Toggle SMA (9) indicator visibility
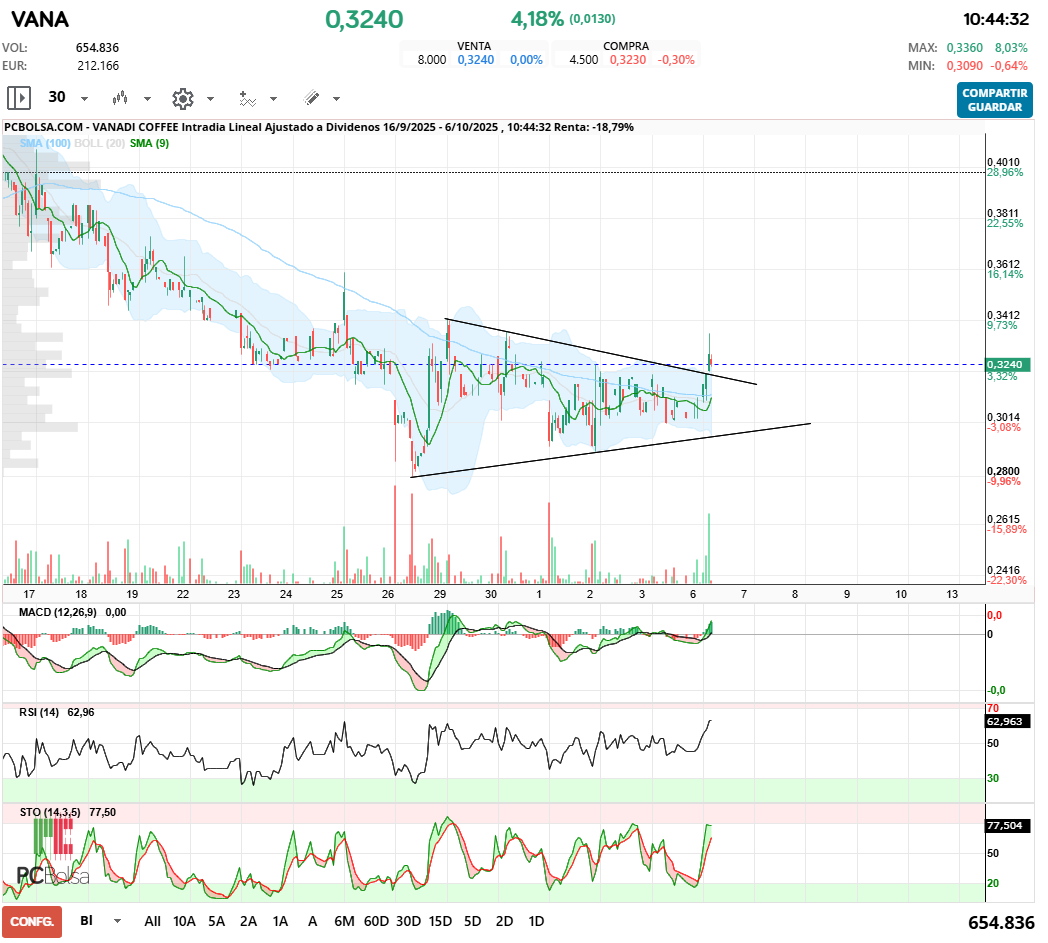Viewport: 1048px width, 943px height. pos(149,143)
